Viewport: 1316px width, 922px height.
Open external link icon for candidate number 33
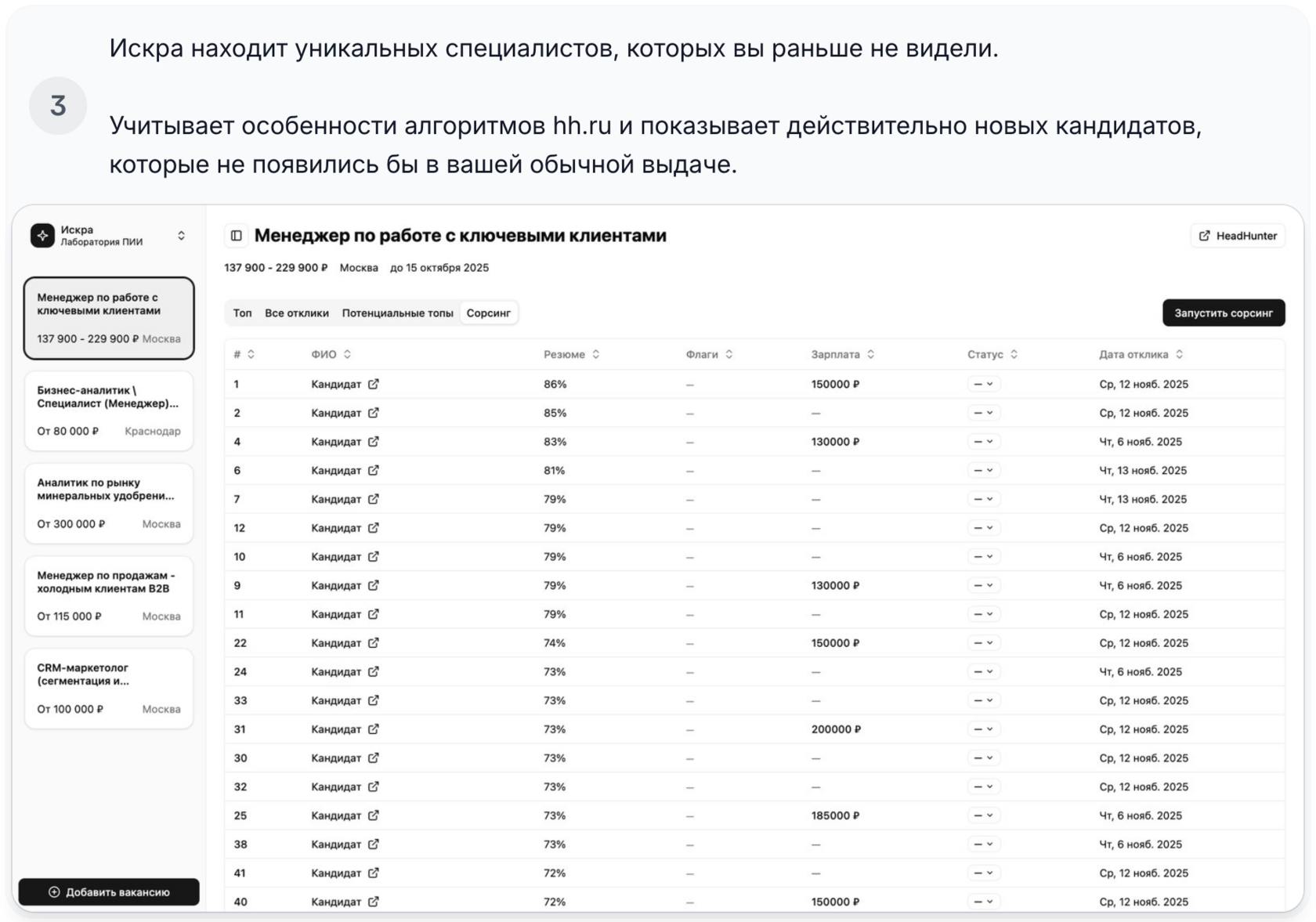374,700
